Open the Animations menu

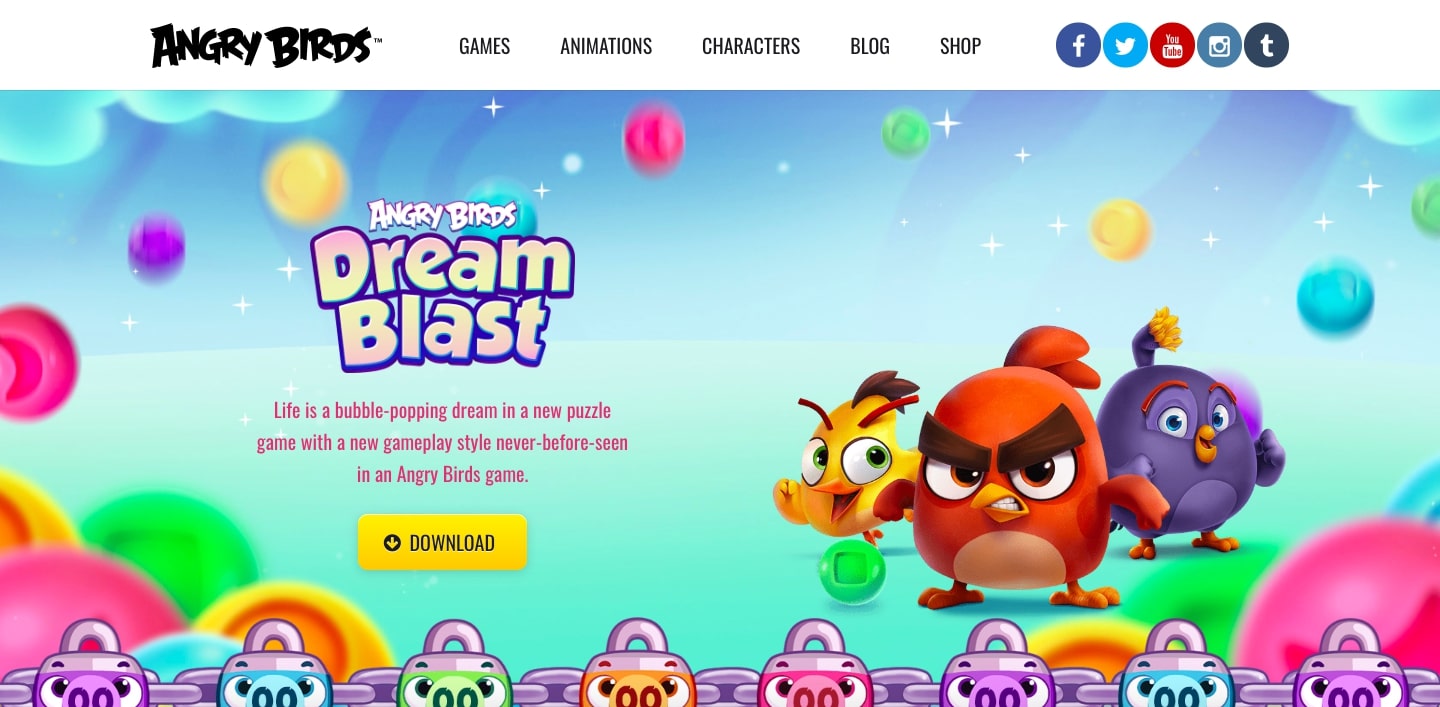(606, 46)
